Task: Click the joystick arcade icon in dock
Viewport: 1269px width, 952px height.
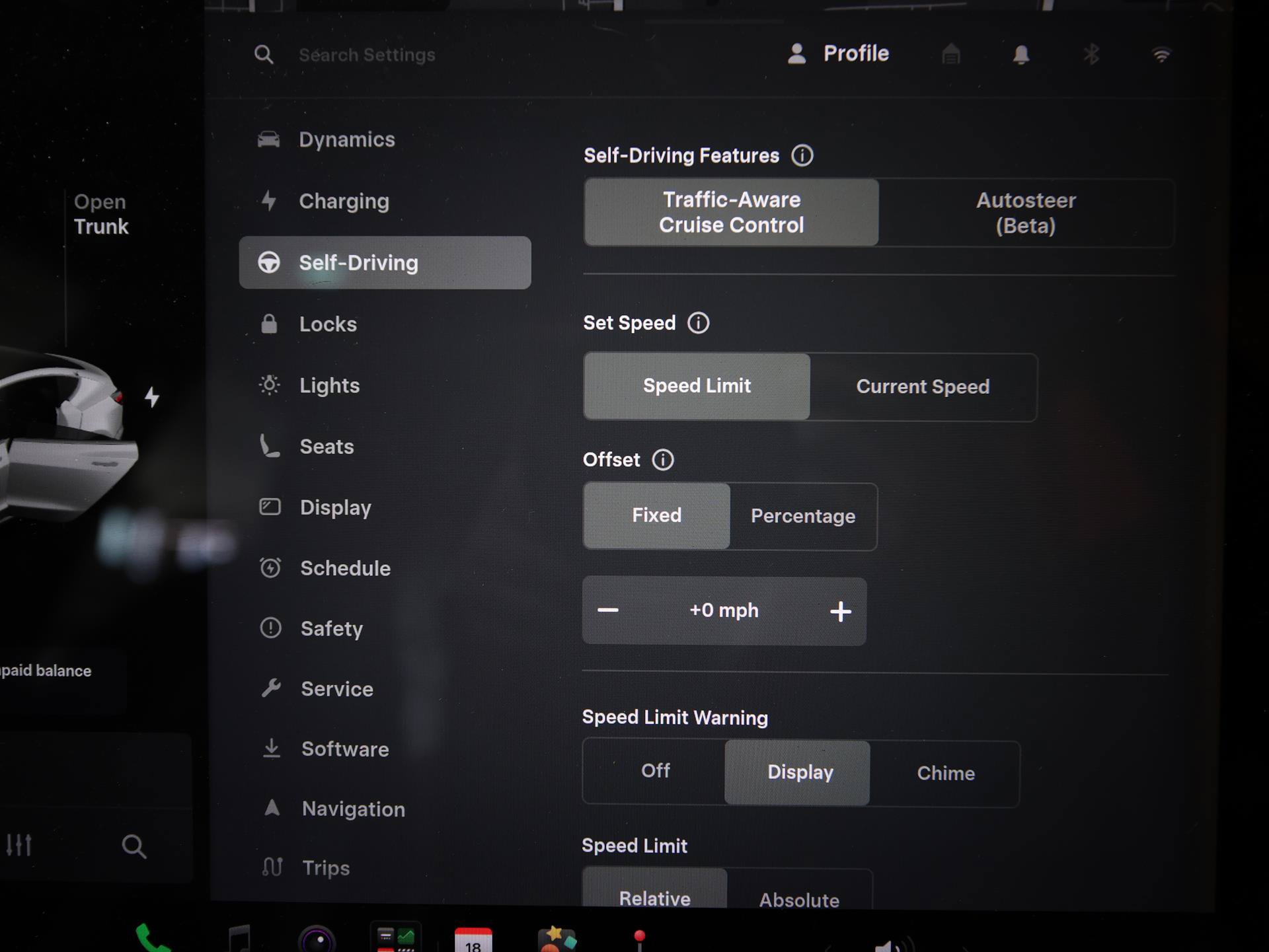Action: coord(639,941)
